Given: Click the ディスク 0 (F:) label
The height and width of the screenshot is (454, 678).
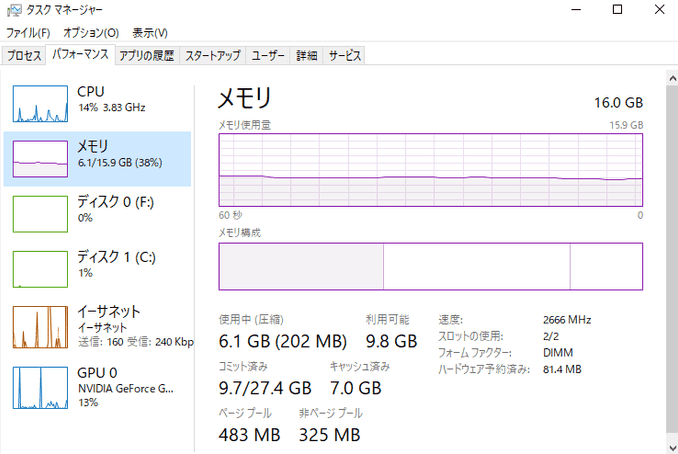Looking at the screenshot, I should (x=115, y=202).
